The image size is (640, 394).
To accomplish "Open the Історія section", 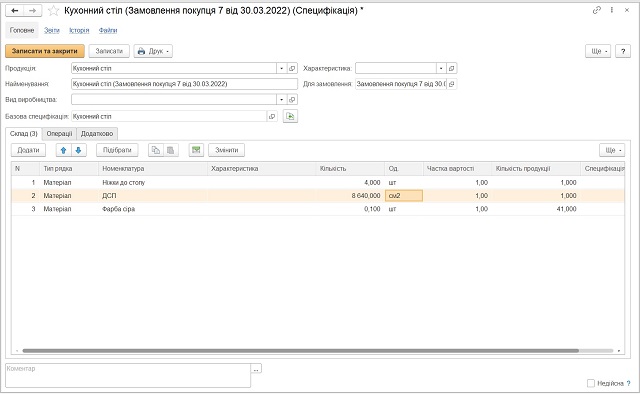I will click(79, 30).
